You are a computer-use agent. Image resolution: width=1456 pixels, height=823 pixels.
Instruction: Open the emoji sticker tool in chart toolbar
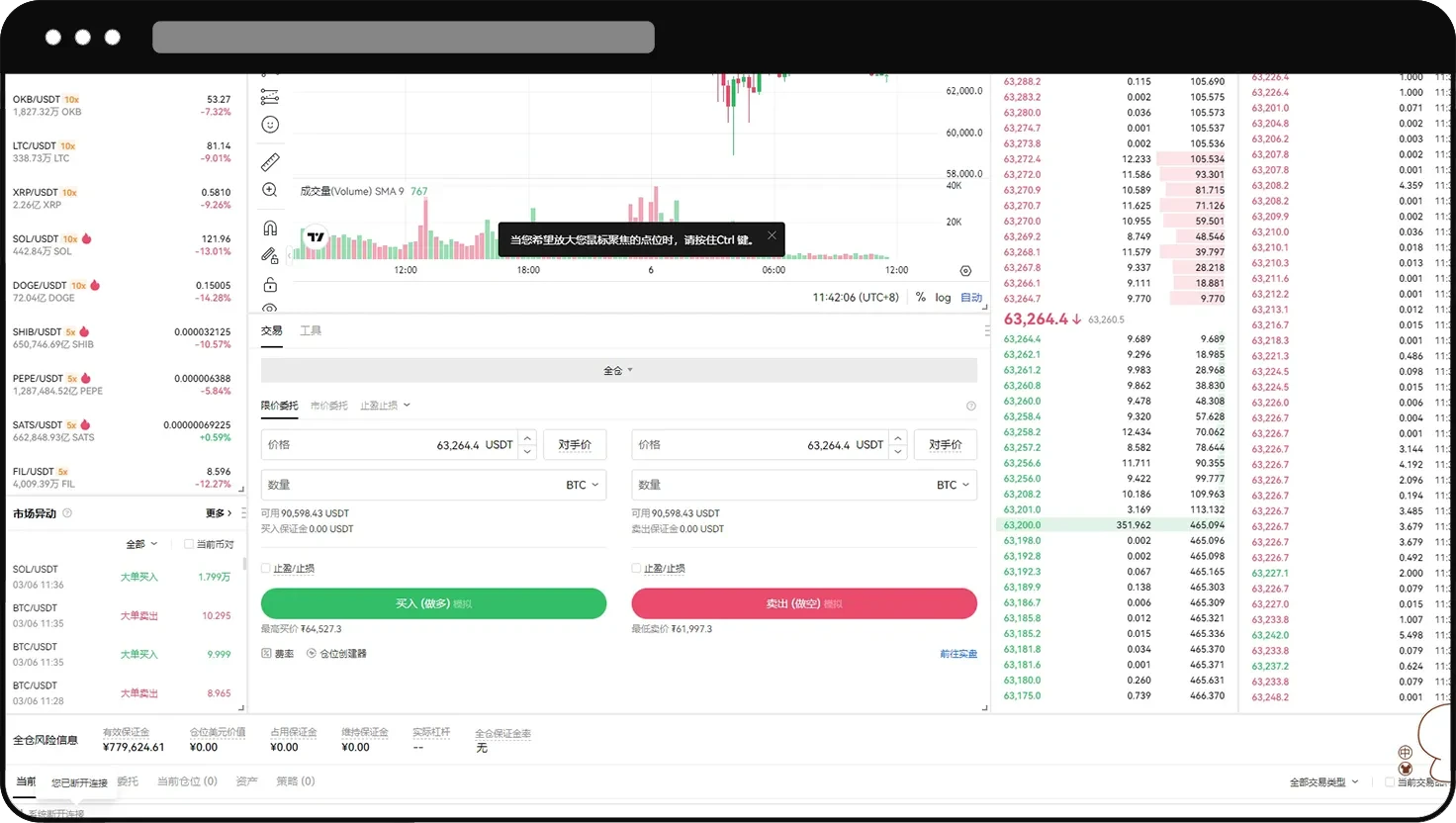click(x=270, y=125)
